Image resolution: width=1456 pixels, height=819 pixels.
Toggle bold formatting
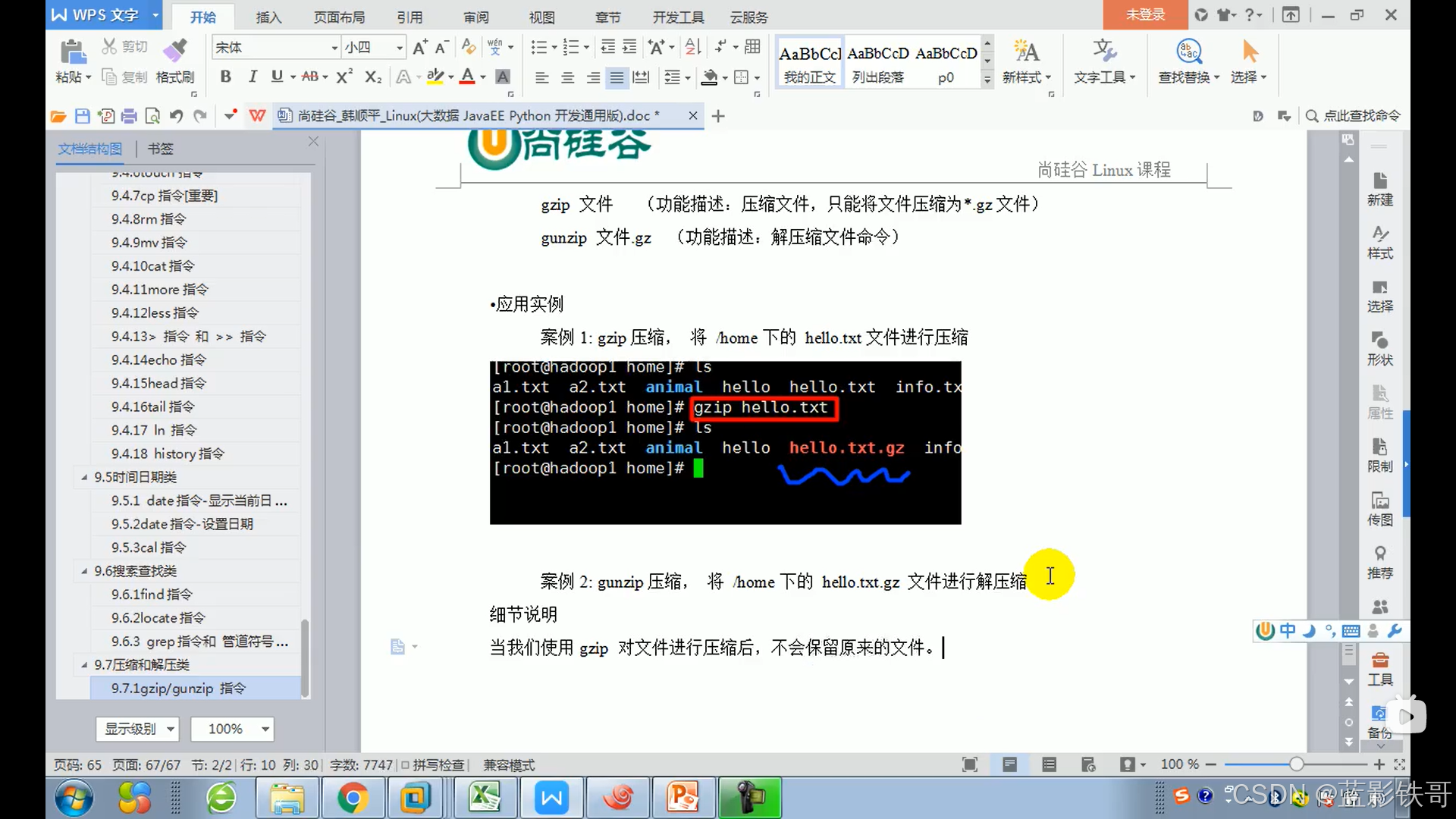225,77
